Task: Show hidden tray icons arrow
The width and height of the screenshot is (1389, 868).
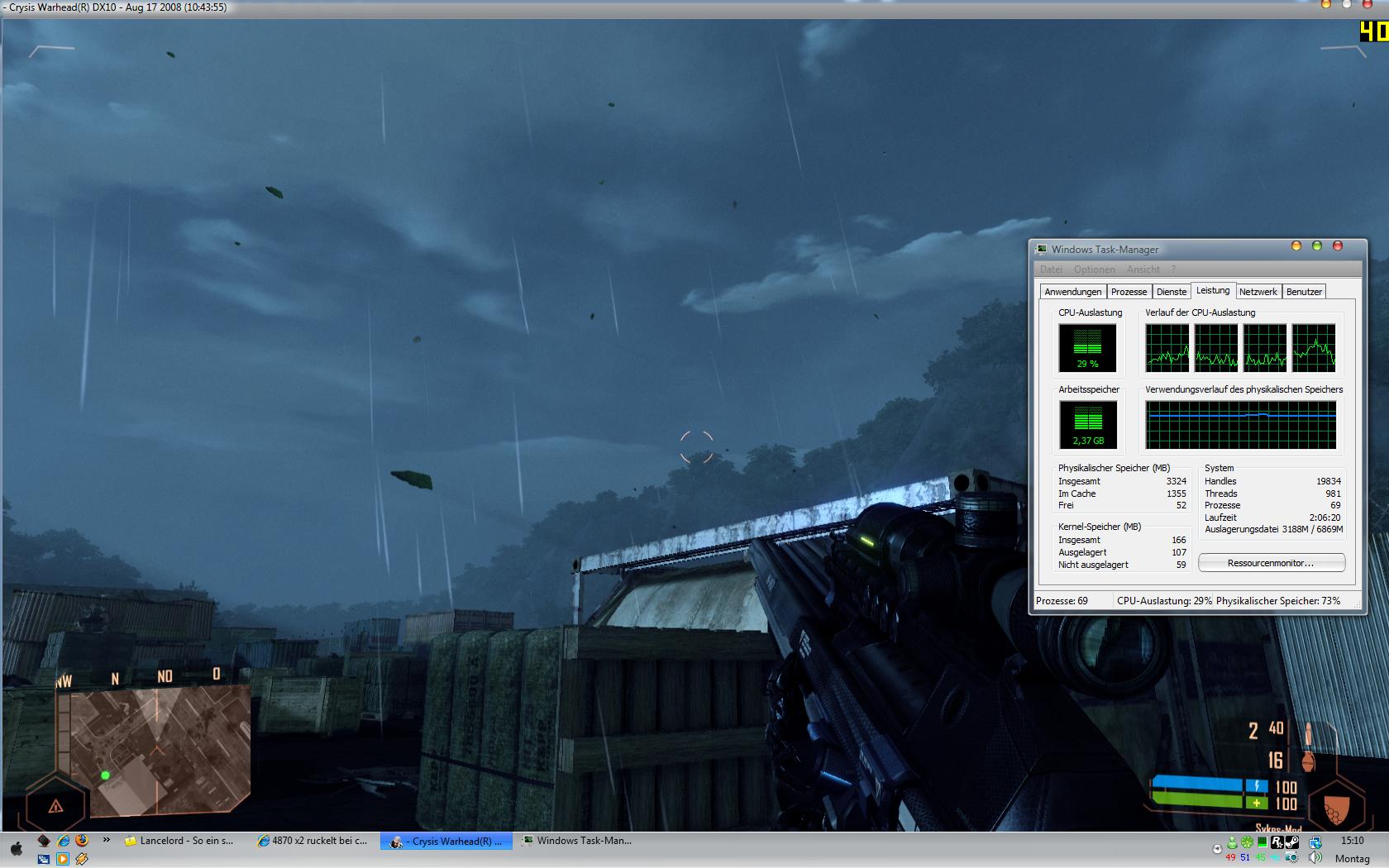Action: (1217, 849)
